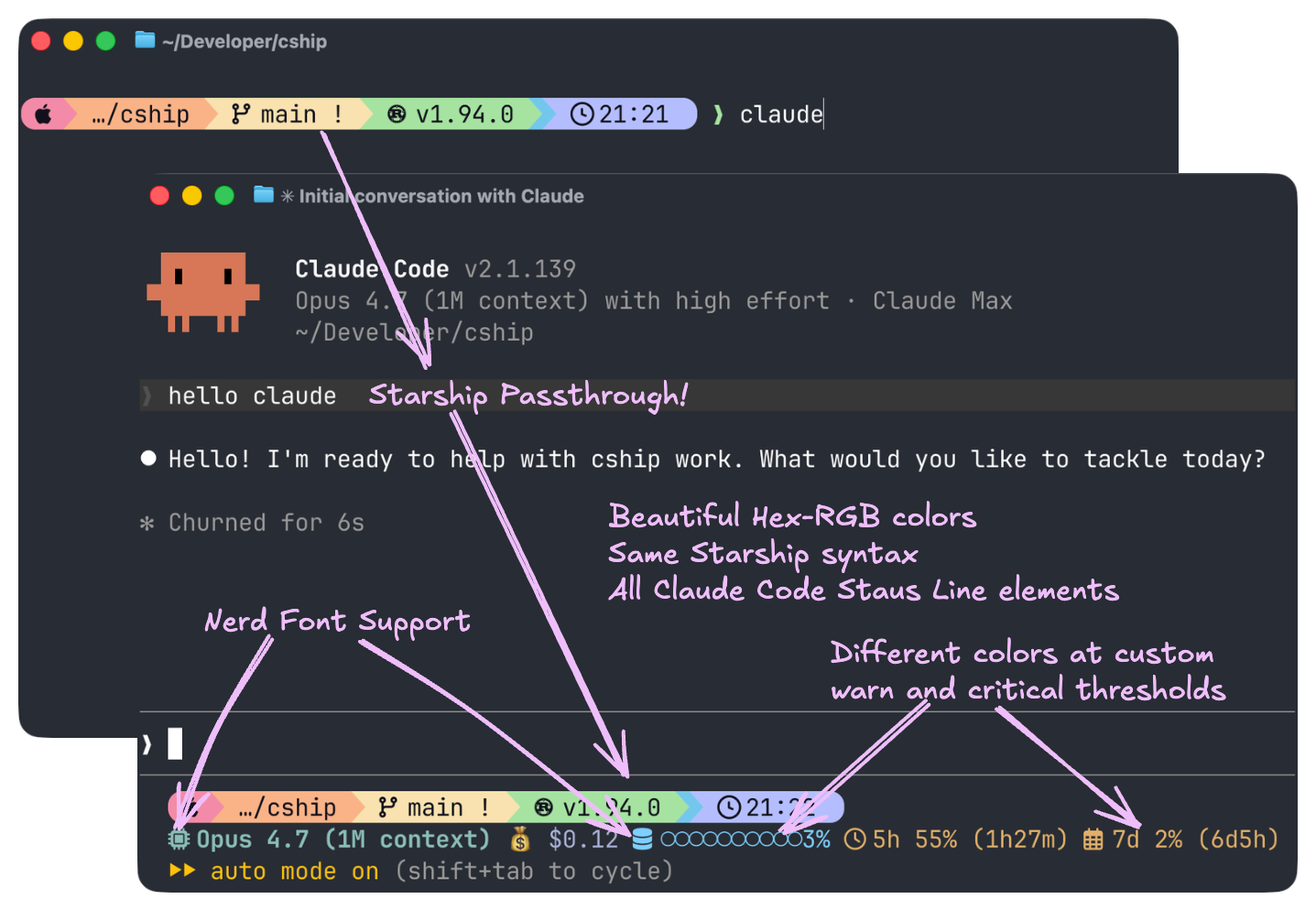Click the Rust icon before v1.94.0 in the back terminal

pos(397,114)
